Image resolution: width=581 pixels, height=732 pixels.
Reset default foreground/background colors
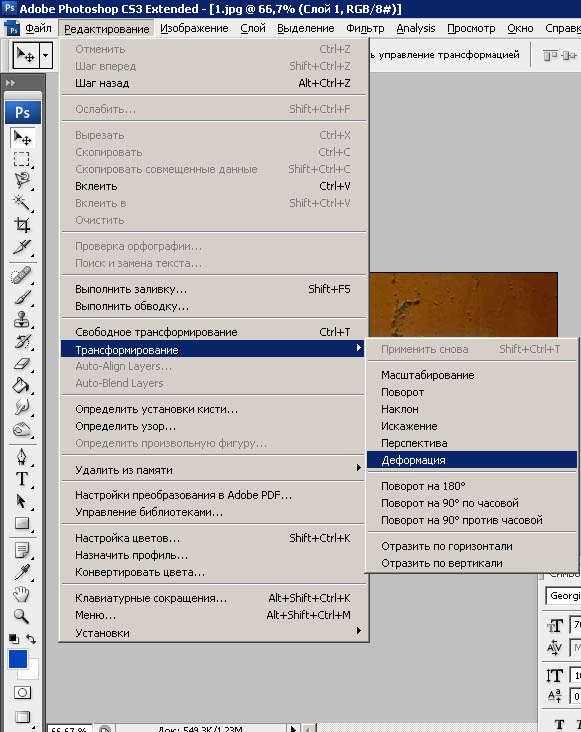[14, 638]
